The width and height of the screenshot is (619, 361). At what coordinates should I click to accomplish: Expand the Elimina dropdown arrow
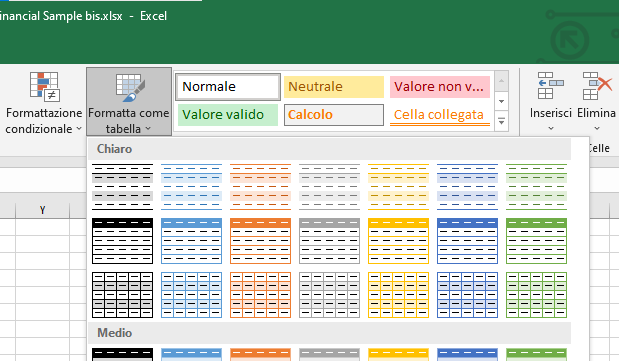coord(597,128)
